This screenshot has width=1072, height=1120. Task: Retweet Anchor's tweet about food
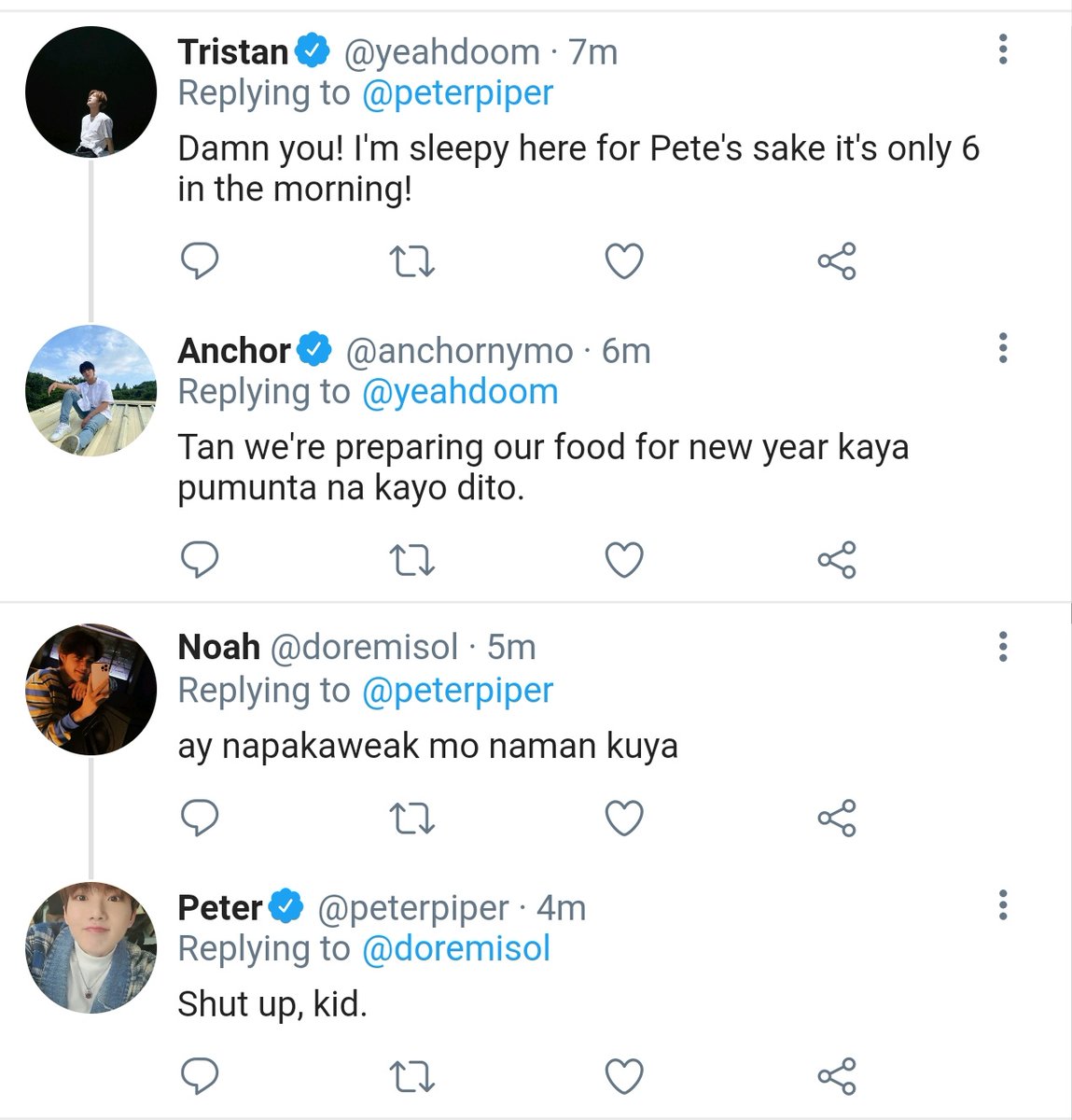click(411, 560)
